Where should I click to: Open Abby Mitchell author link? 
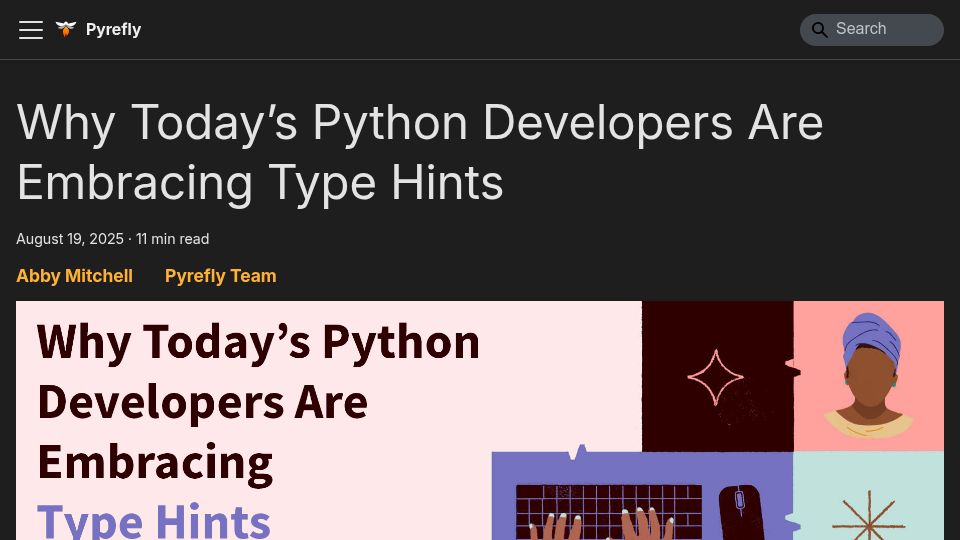pos(74,276)
